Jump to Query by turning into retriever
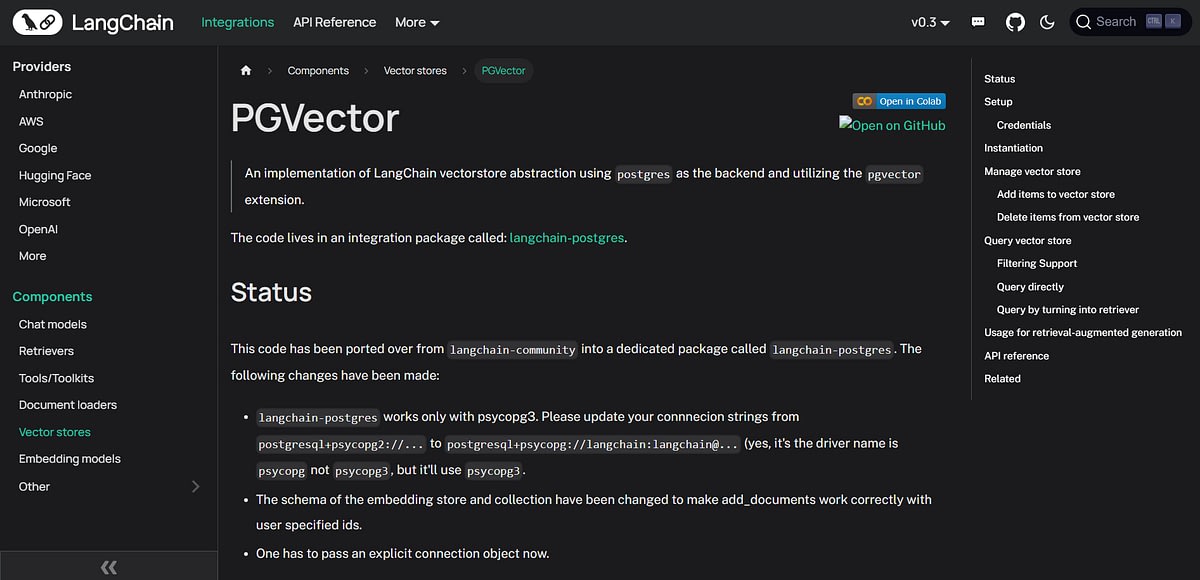 coord(1068,310)
